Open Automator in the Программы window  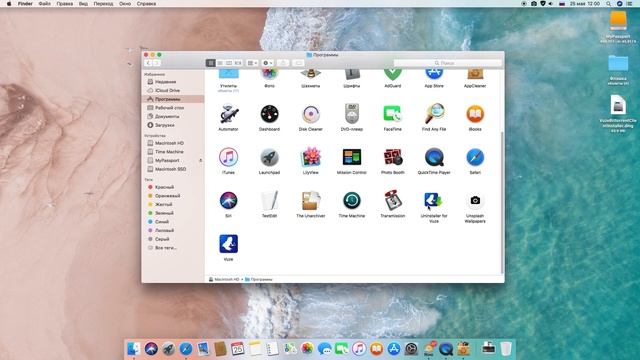click(228, 114)
